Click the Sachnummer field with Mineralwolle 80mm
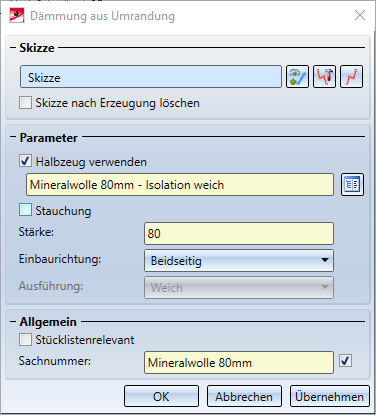The image size is (376, 415). [x=239, y=362]
